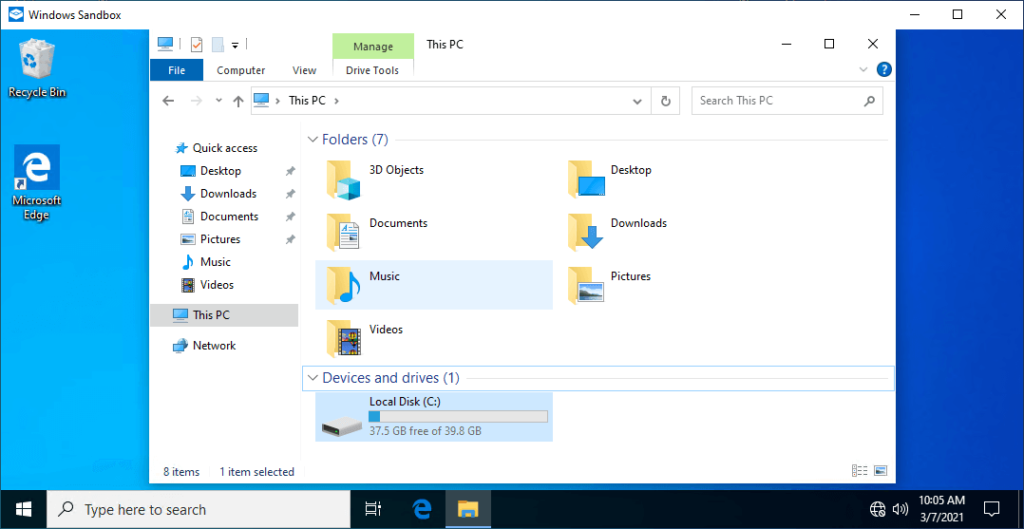Click the '37.5 GB free of 39.8 GB' text
Screen dimensions: 1024x529
[x=426, y=432]
